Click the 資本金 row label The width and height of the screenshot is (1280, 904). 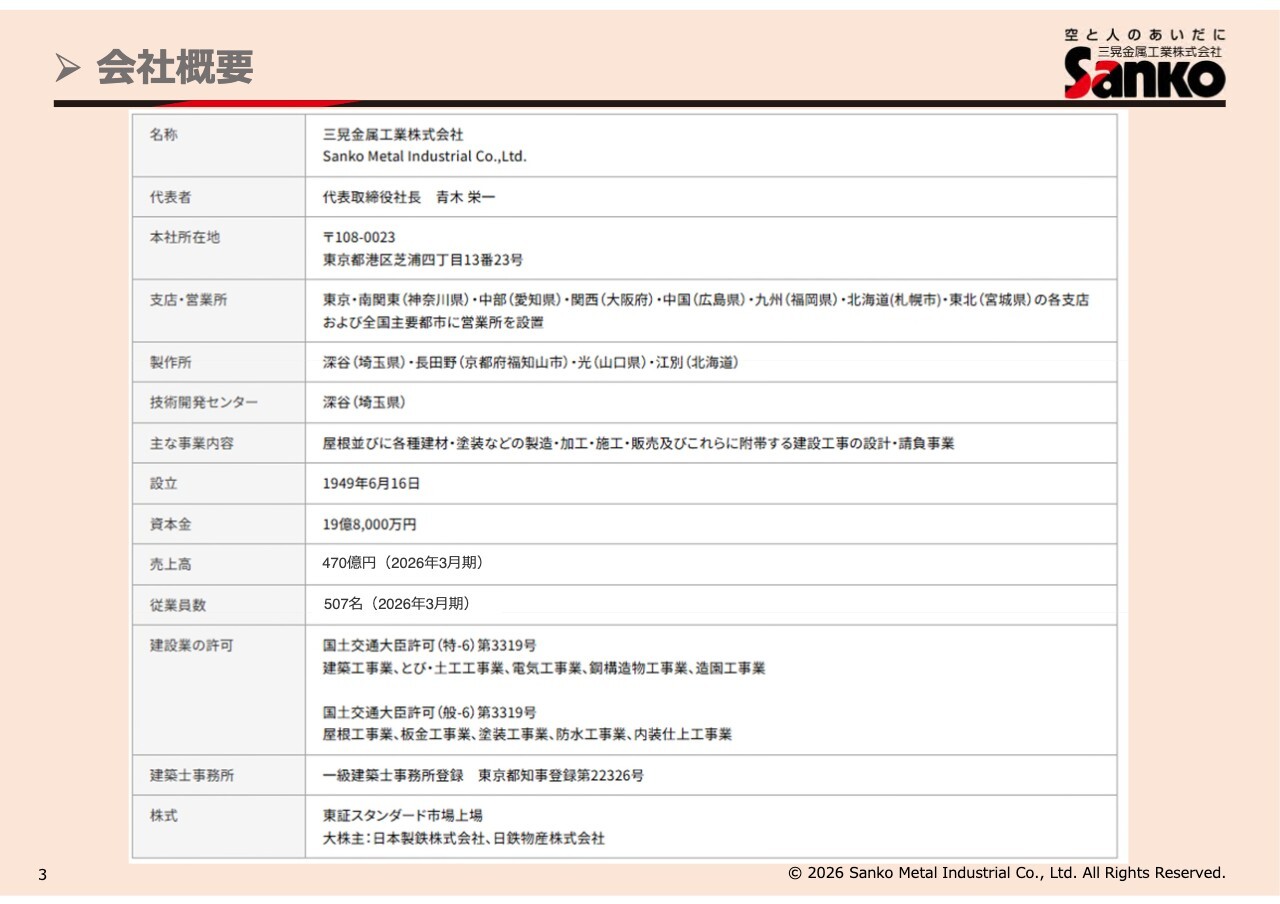tap(170, 524)
